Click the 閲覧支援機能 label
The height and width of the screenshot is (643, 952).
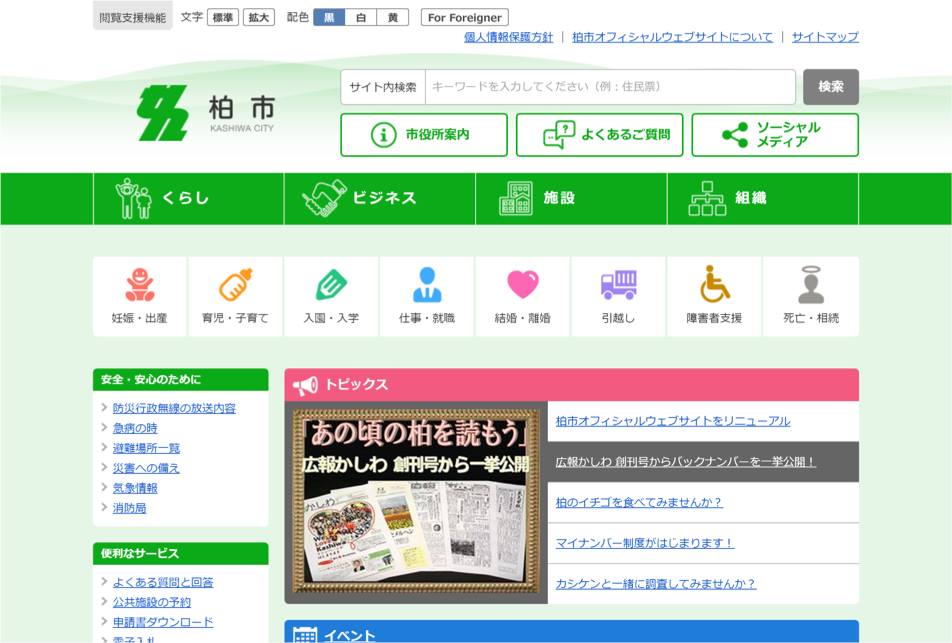[x=132, y=18]
